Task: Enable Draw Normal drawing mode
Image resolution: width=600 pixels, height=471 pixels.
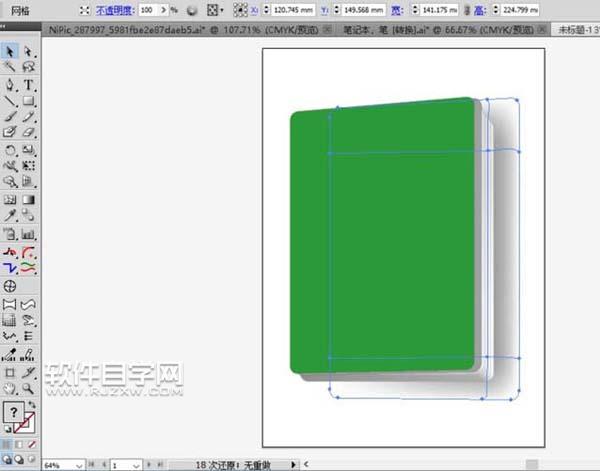Action: click(7, 459)
